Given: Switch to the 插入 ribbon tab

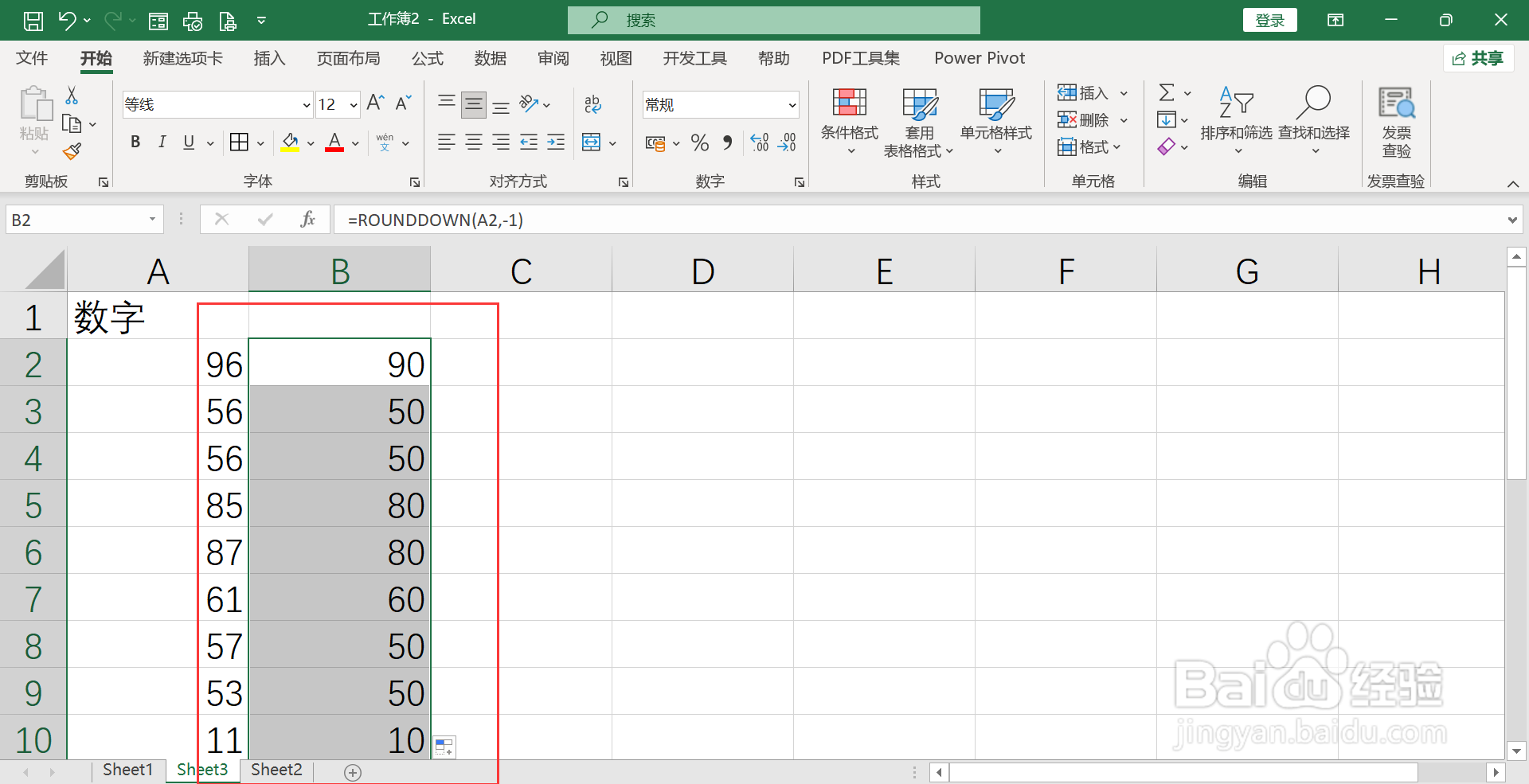Looking at the screenshot, I should point(269,58).
